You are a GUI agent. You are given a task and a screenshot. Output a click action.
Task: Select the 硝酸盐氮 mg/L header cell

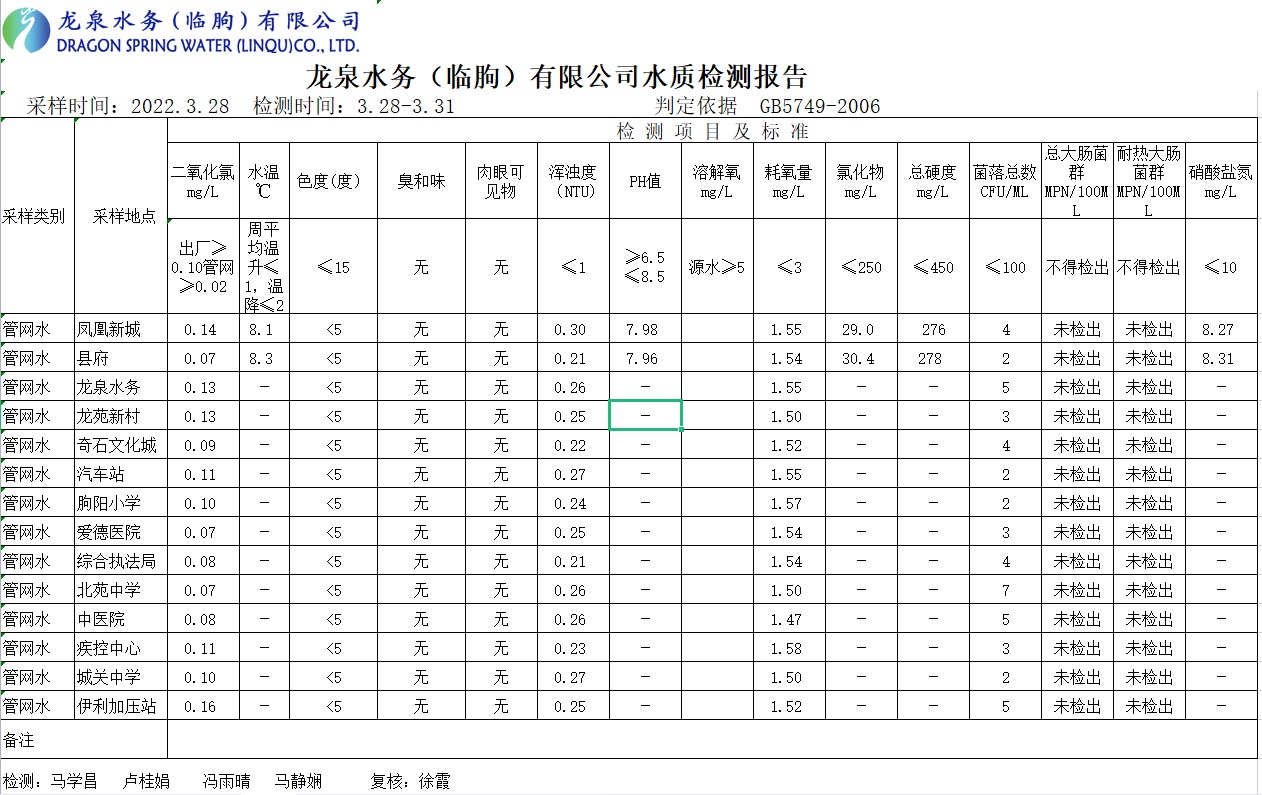tap(1221, 181)
